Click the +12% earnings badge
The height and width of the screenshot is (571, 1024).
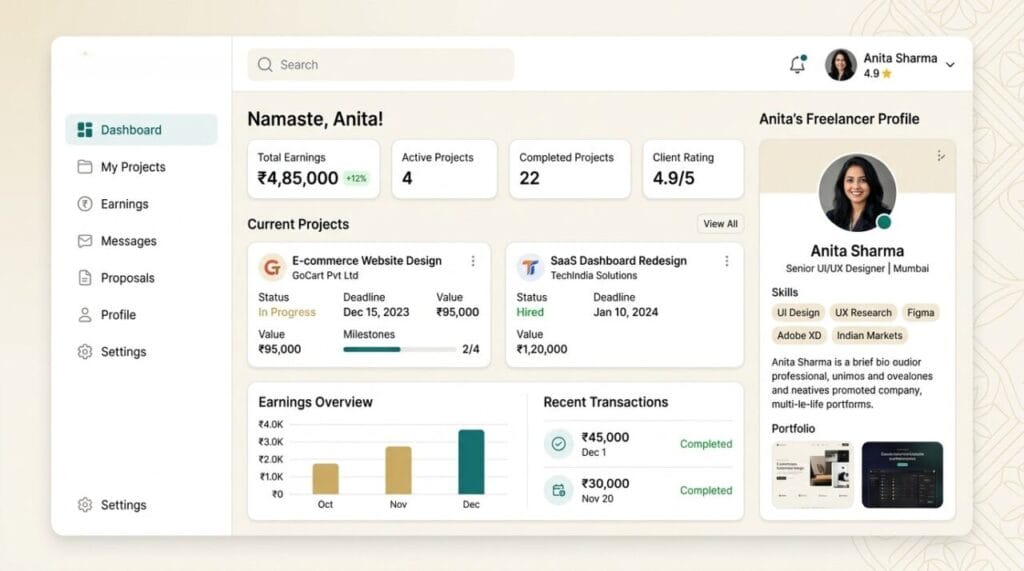point(356,178)
